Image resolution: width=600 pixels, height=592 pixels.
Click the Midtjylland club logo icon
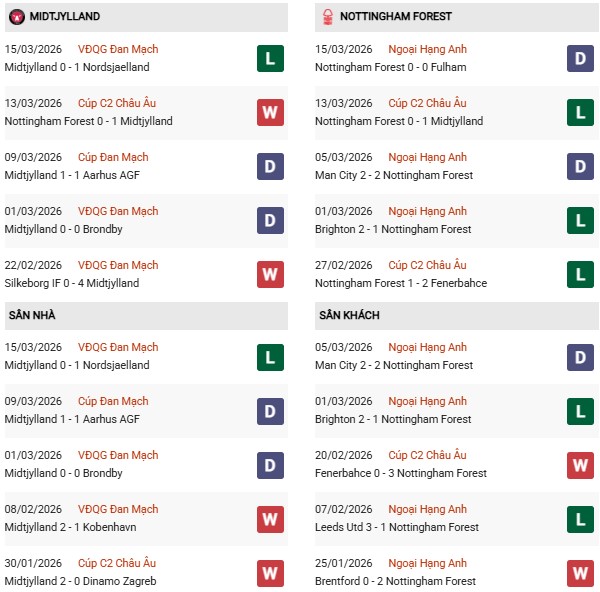[x=17, y=17]
